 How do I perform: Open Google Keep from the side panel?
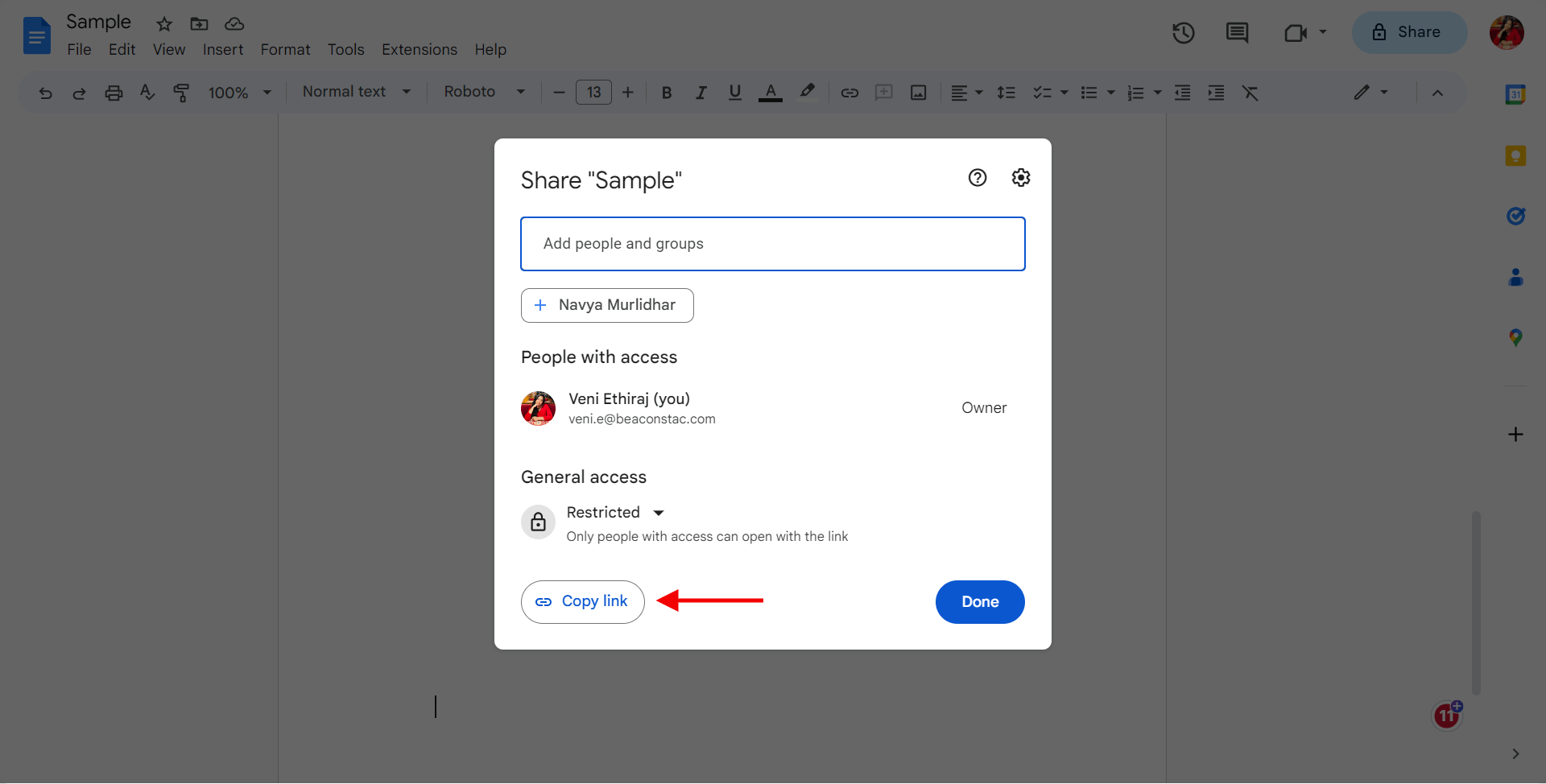coord(1516,155)
